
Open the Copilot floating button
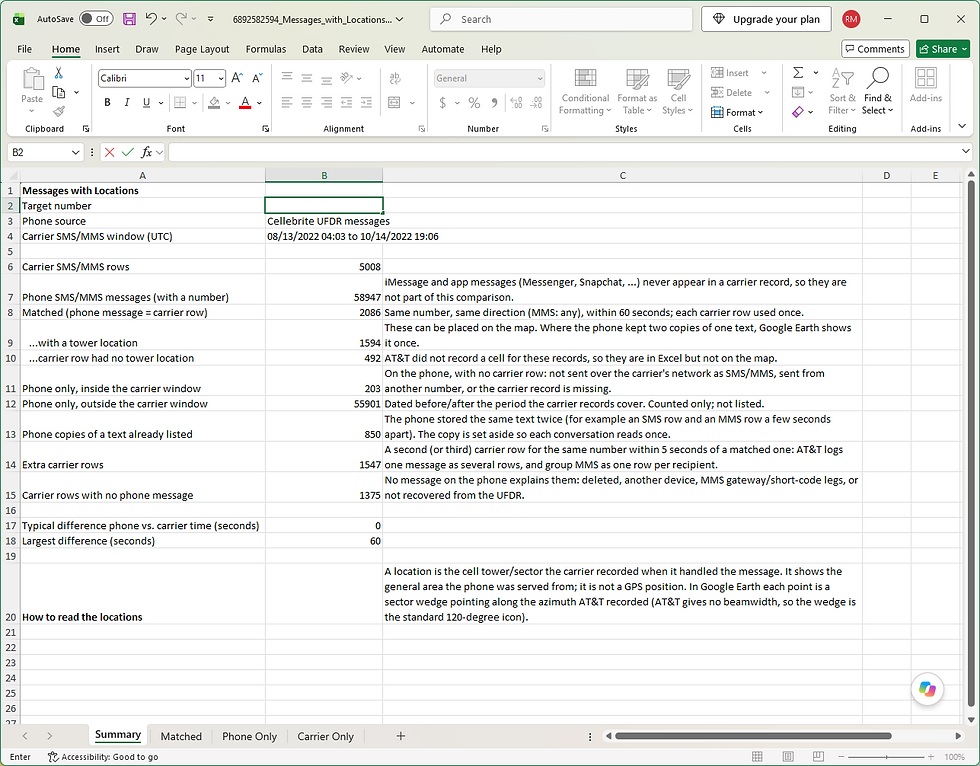click(927, 689)
